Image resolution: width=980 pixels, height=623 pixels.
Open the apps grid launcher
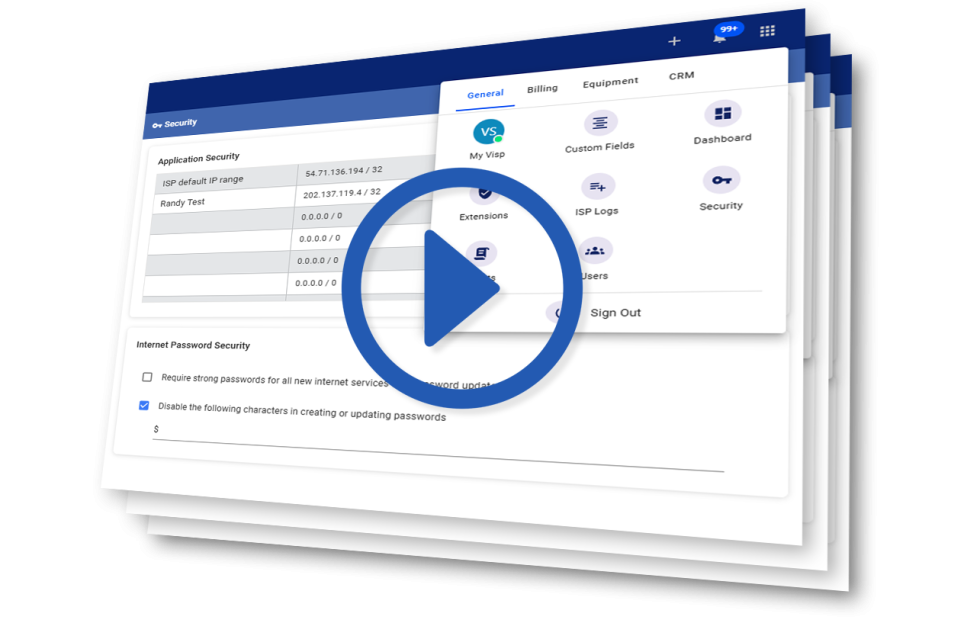767,31
